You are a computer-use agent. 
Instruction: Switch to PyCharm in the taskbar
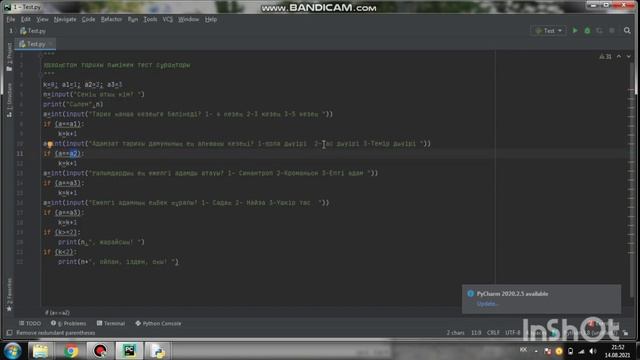[130, 351]
